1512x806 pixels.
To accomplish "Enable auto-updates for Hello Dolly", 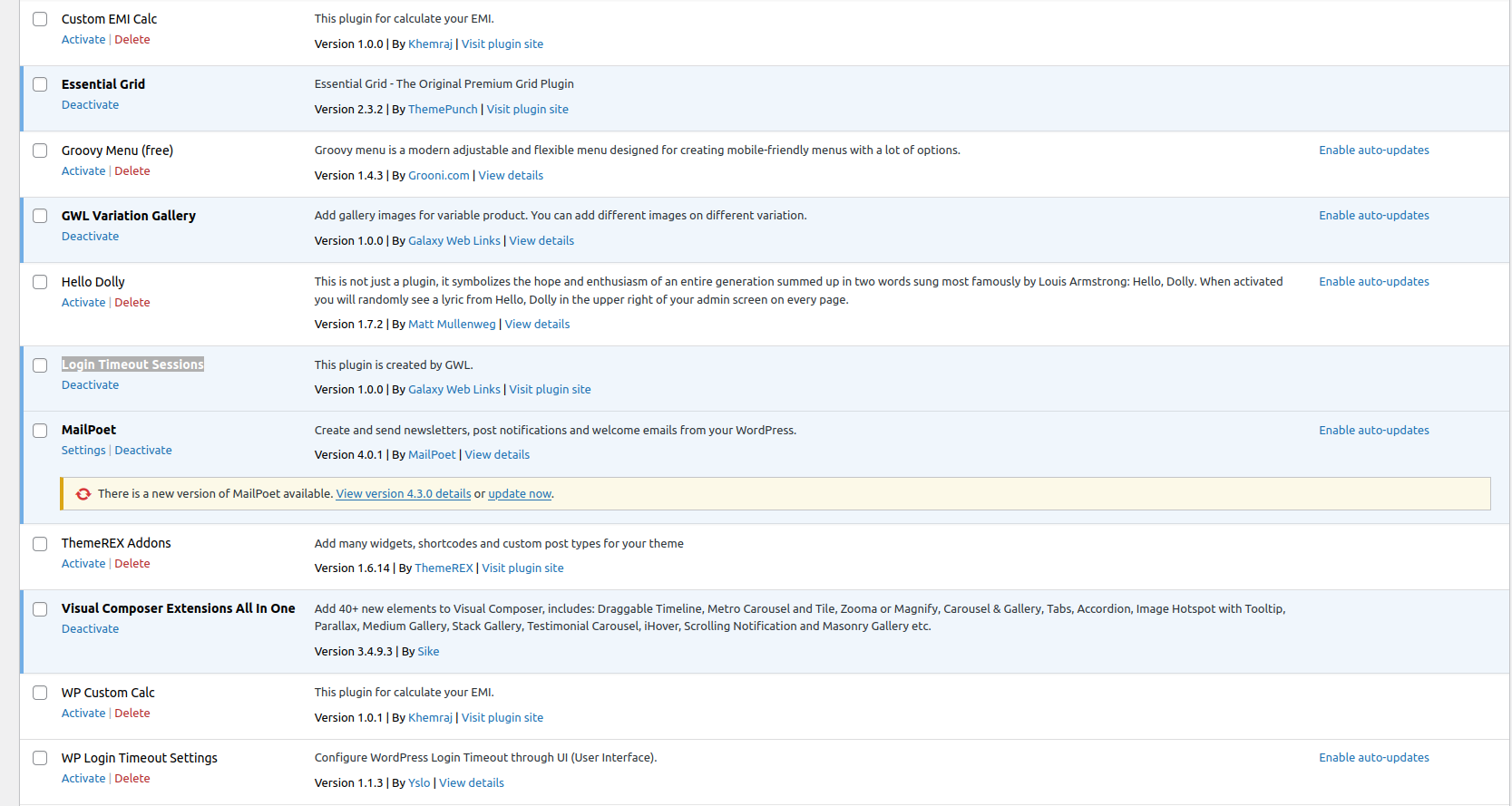I will tap(1374, 282).
